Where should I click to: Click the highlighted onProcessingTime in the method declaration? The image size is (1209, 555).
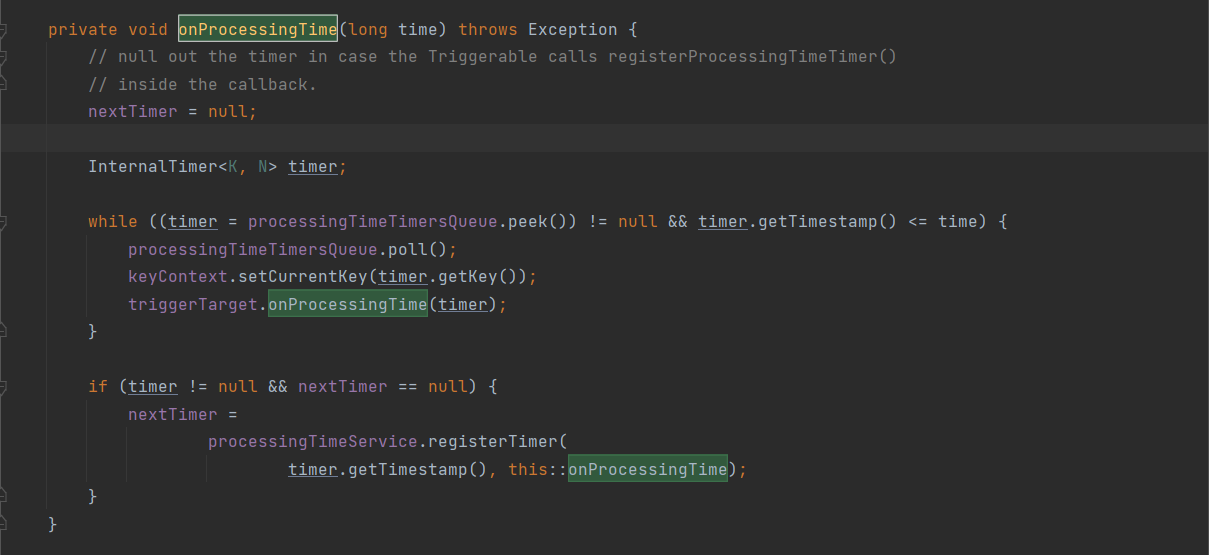pos(258,29)
